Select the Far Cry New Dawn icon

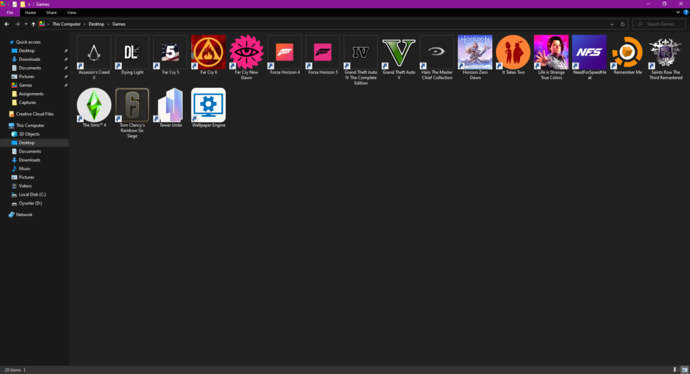246,52
